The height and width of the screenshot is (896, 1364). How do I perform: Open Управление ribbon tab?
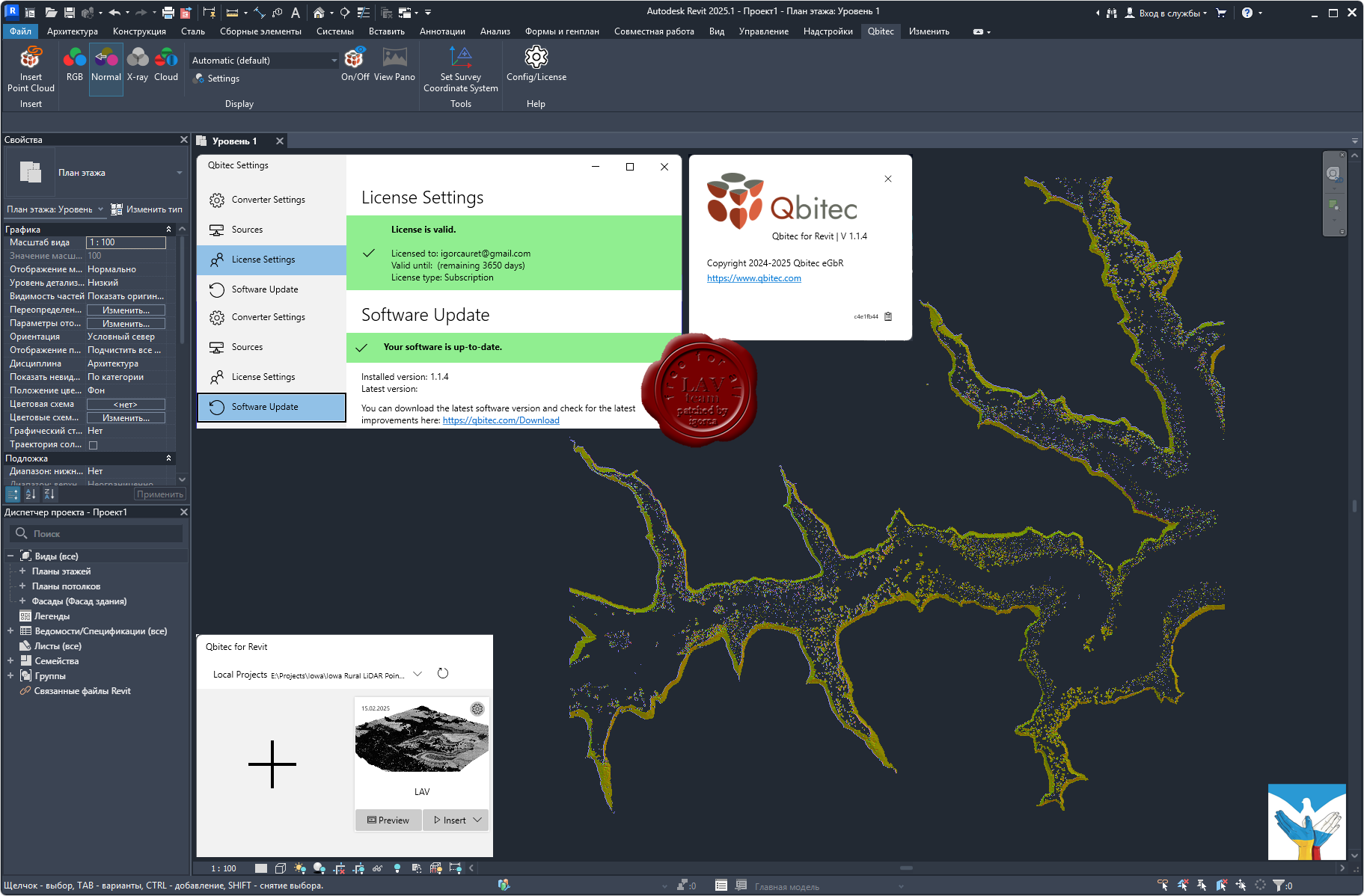pos(764,31)
